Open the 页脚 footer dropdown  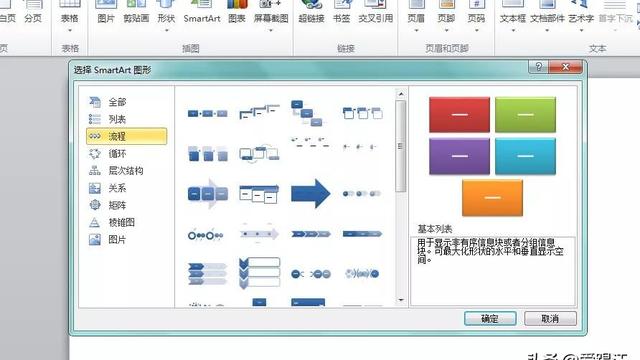[x=446, y=30]
